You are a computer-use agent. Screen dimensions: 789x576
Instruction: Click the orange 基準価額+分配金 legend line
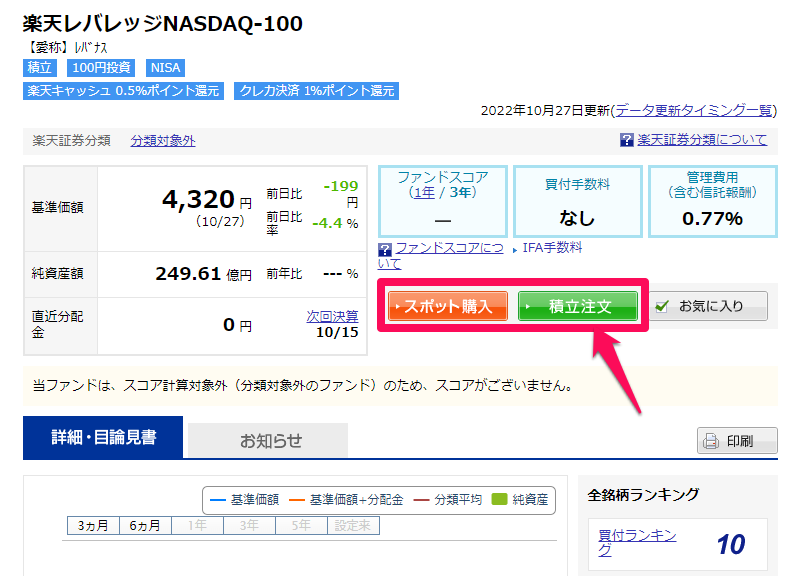tap(297, 500)
